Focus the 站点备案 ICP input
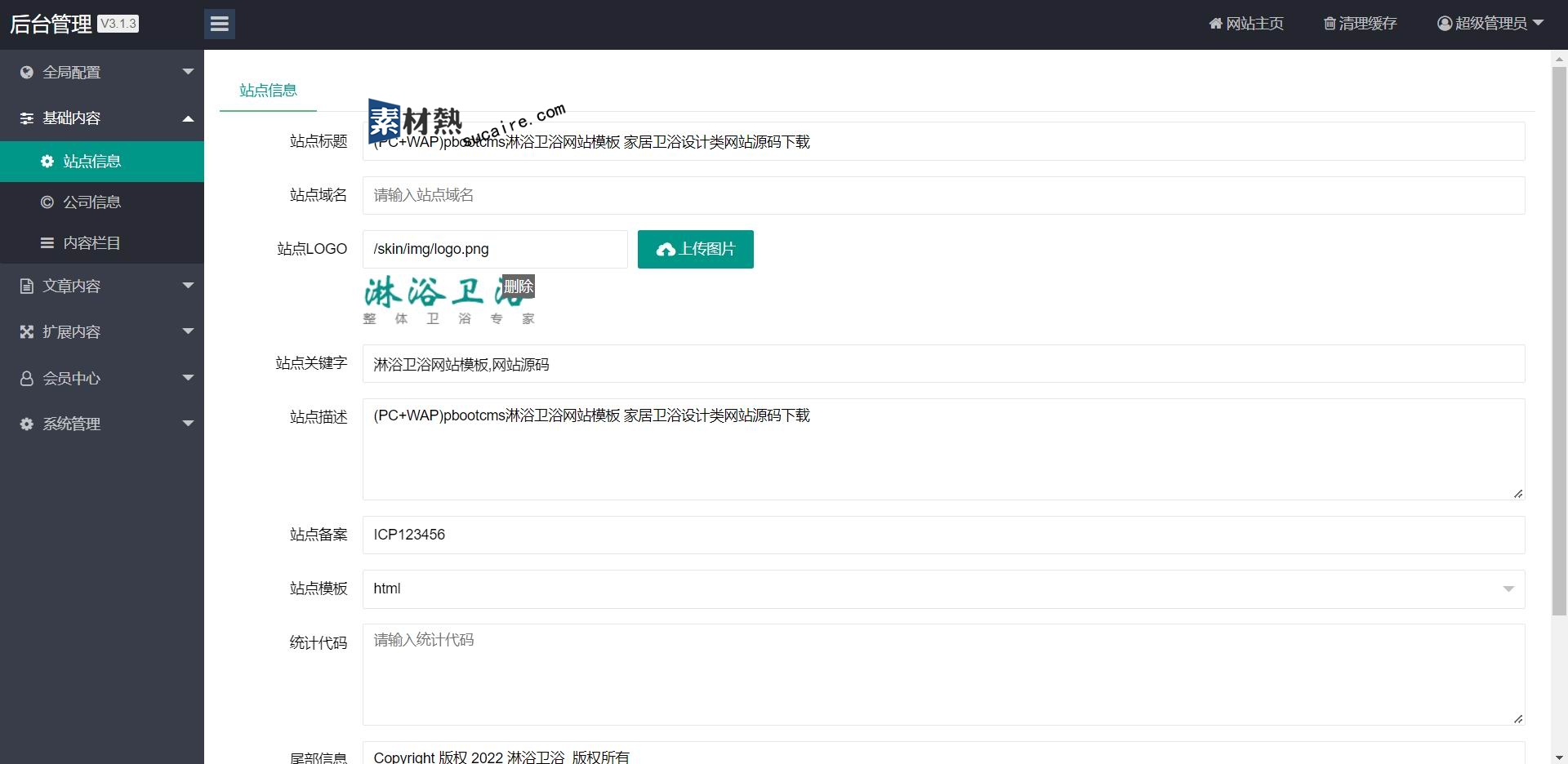The width and height of the screenshot is (1568, 764). click(x=943, y=535)
